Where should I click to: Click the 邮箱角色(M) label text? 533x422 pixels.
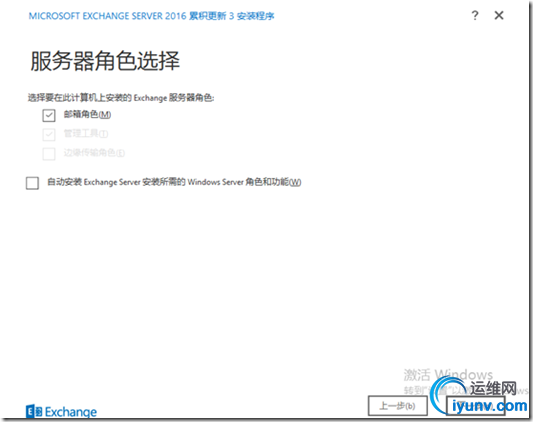[x=87, y=115]
